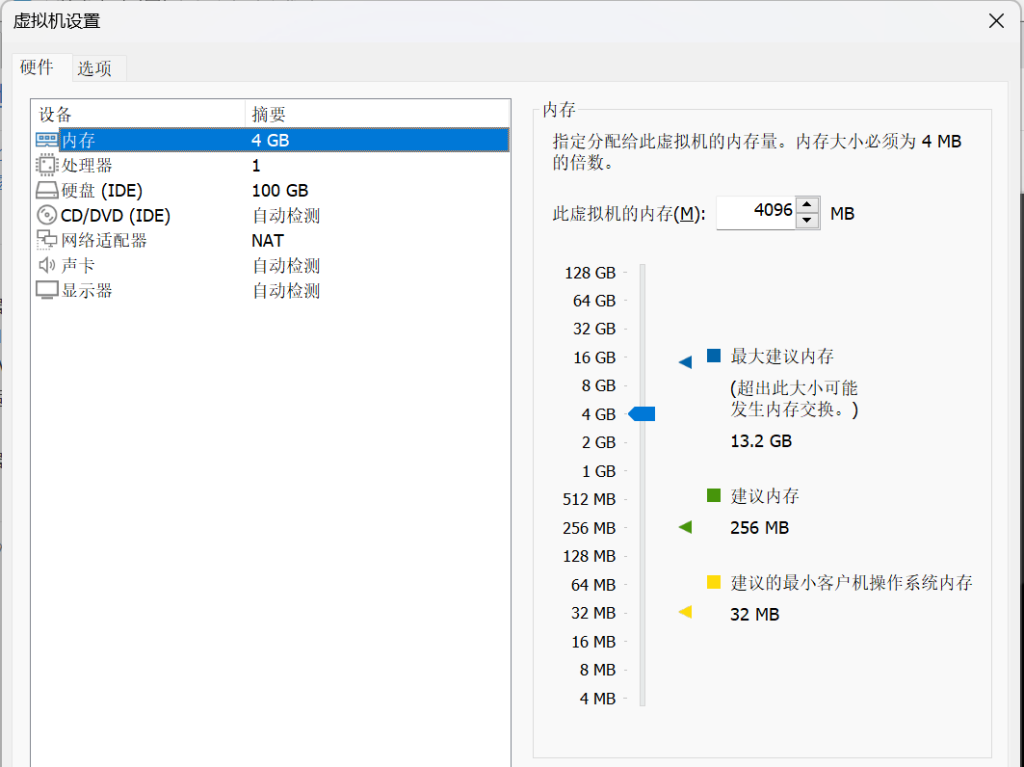Click the 13.2 GB maximum memory value
Image resolution: width=1024 pixels, height=767 pixels.
[x=761, y=441]
